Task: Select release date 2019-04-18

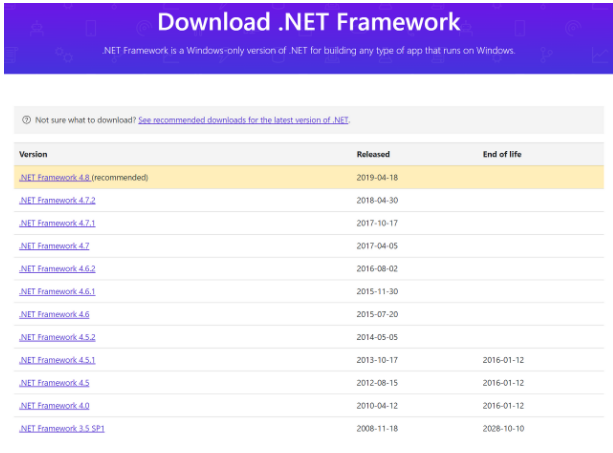Action: coord(377,177)
